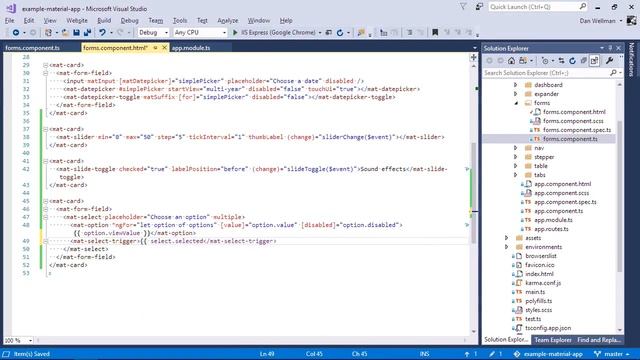
Task: Start the site with the green play icon
Action: click(x=235, y=33)
